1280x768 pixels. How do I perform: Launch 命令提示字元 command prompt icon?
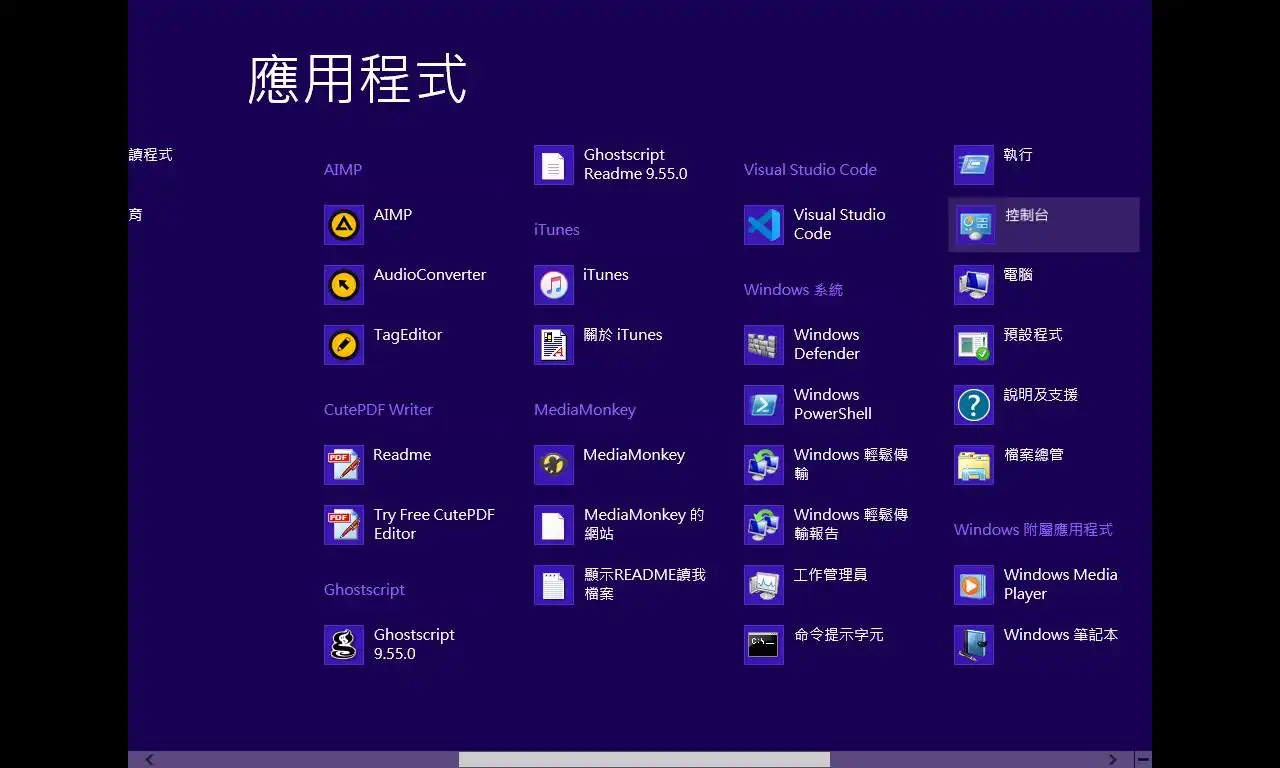[764, 645]
